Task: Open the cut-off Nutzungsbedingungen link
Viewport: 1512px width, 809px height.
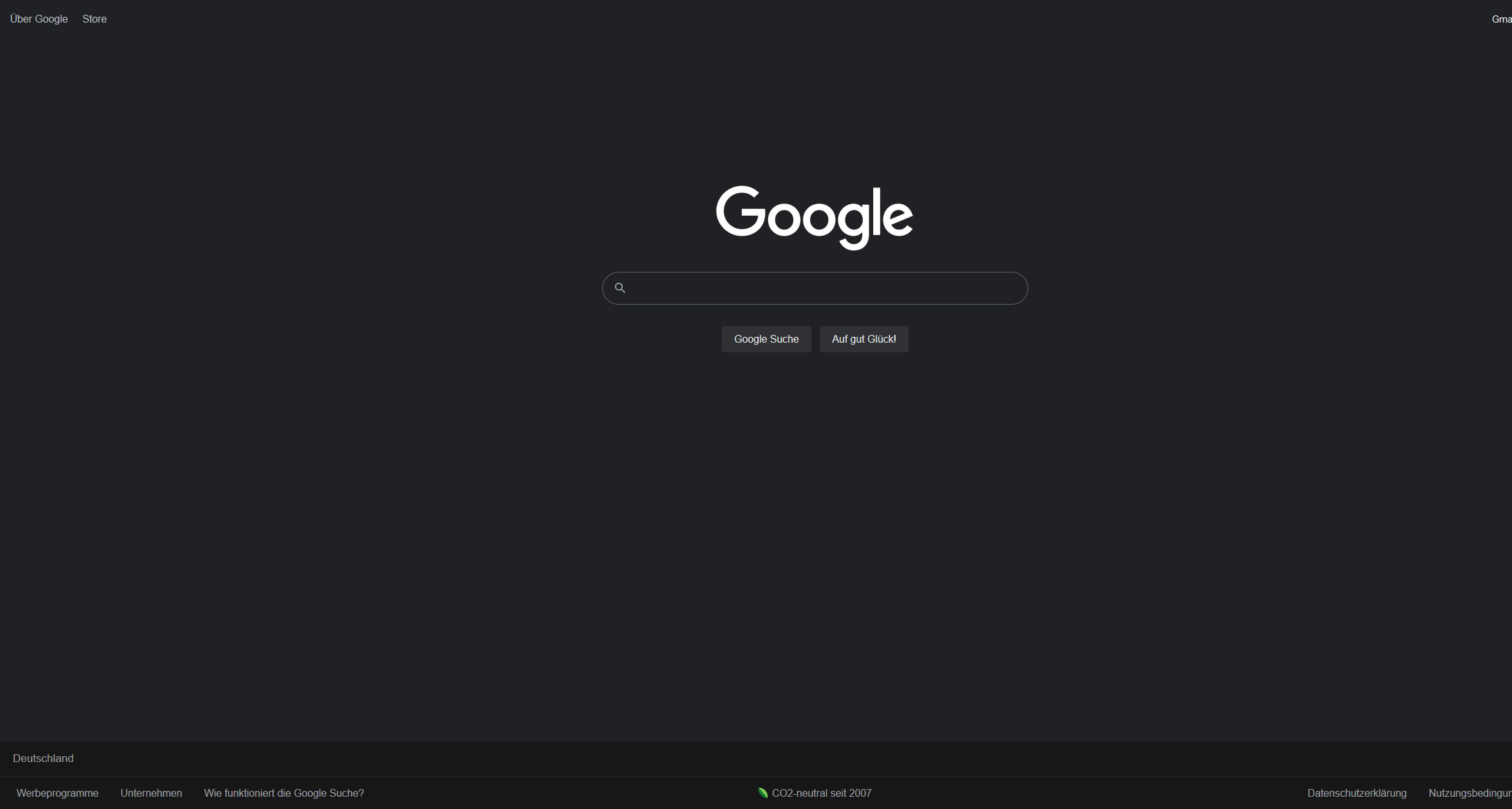Action: 1470,793
